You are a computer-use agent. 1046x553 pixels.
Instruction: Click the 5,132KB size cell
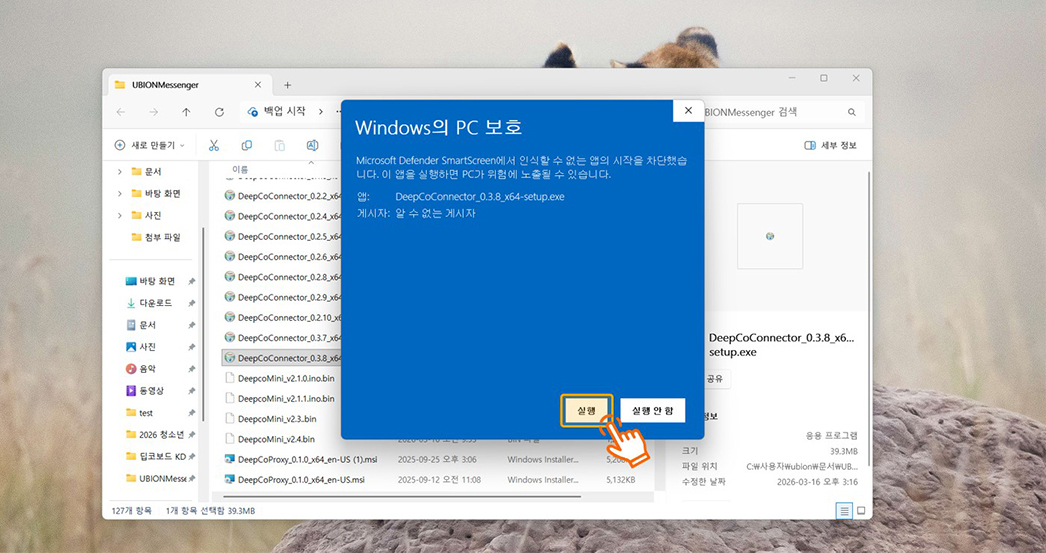pos(620,480)
